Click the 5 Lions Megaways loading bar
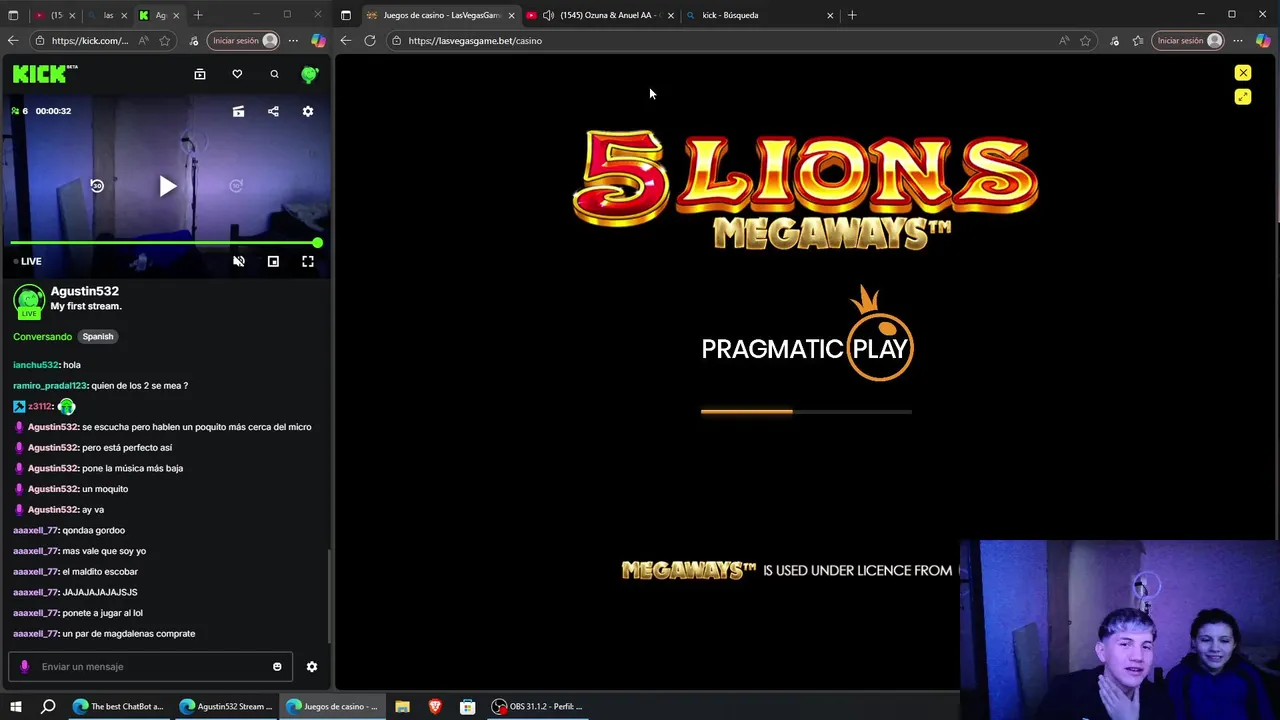Viewport: 1280px width, 720px height. (x=806, y=411)
